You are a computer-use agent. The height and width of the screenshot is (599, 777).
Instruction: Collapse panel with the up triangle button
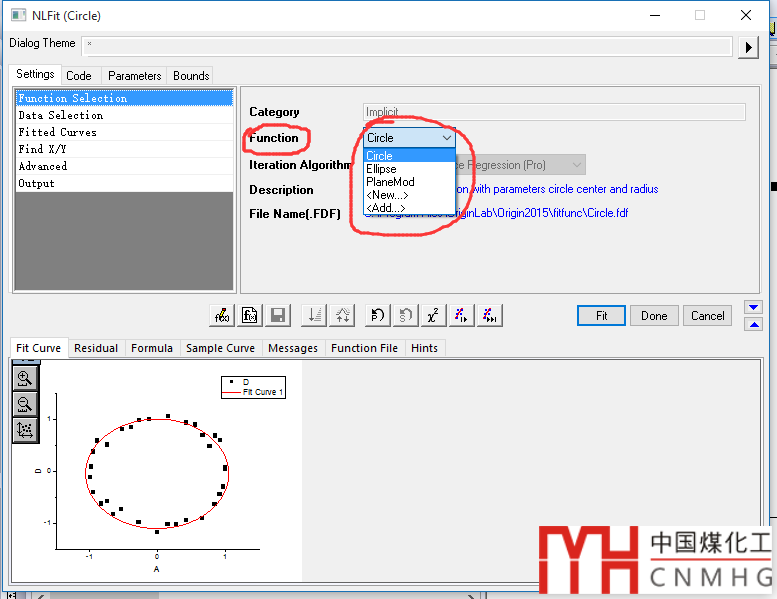click(x=755, y=324)
